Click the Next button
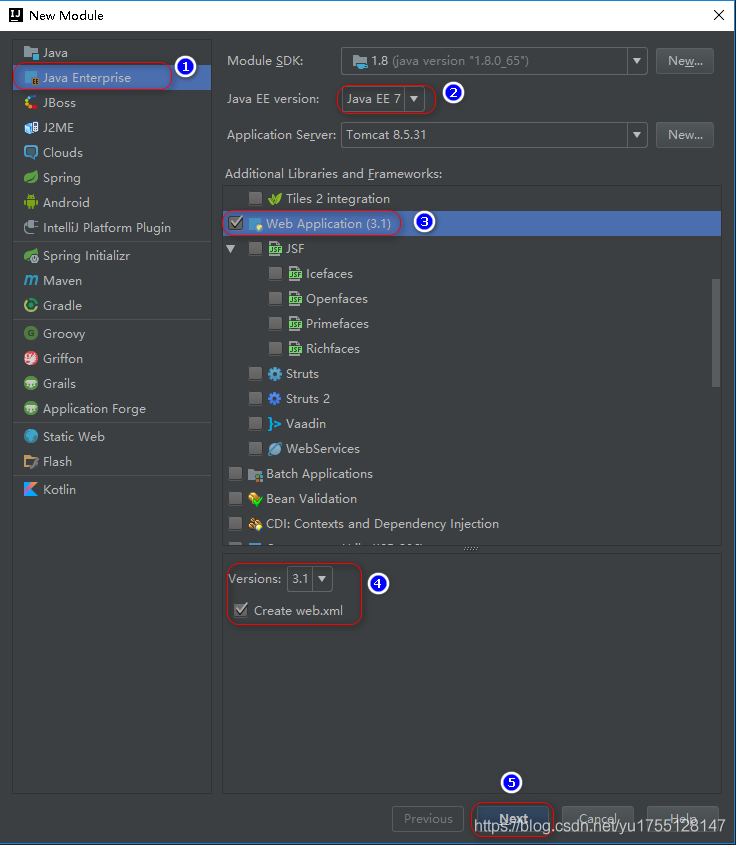The height and width of the screenshot is (845, 736). (513, 819)
